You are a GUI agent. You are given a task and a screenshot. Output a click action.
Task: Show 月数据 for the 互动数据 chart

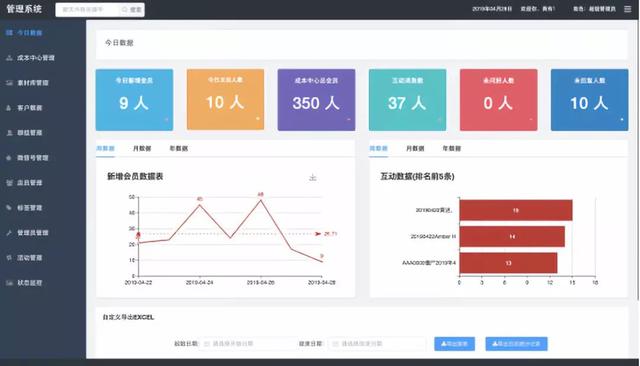pos(415,149)
